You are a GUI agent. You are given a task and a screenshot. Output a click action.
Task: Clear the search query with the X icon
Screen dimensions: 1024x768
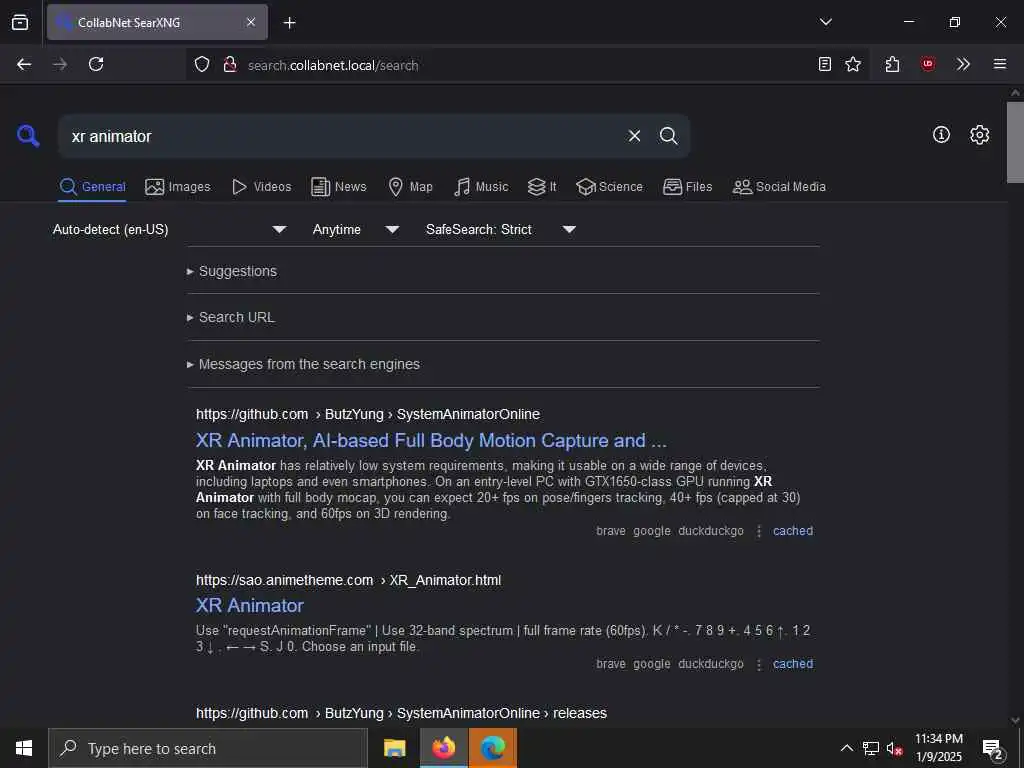click(x=634, y=136)
